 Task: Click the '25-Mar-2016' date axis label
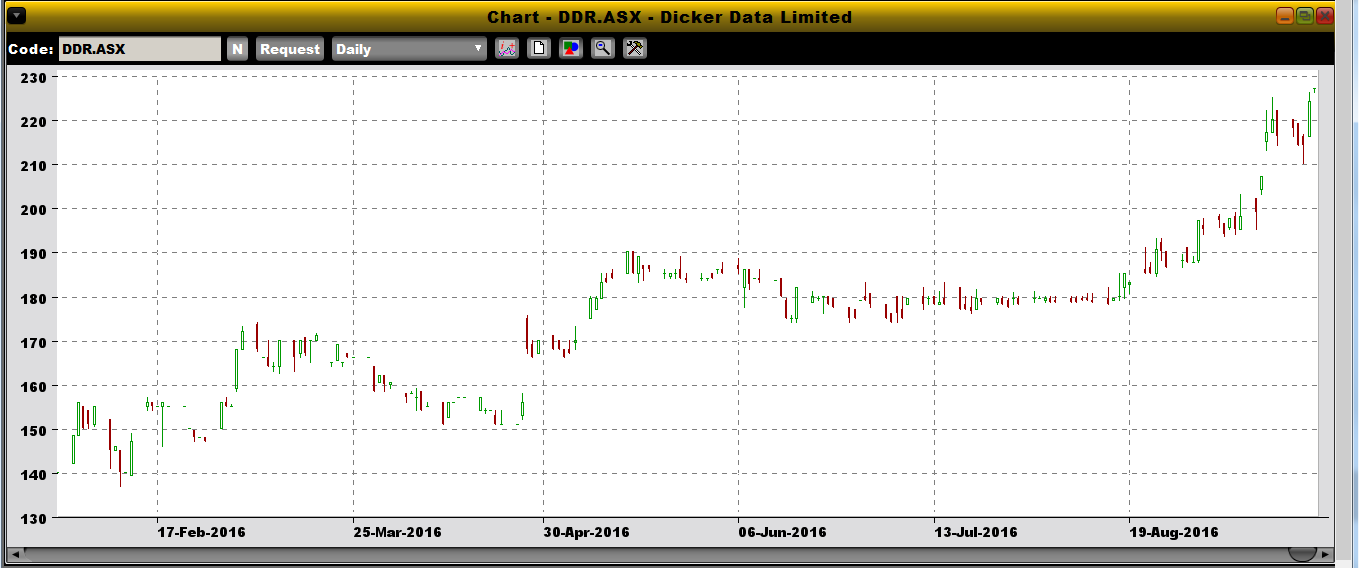tap(397, 532)
